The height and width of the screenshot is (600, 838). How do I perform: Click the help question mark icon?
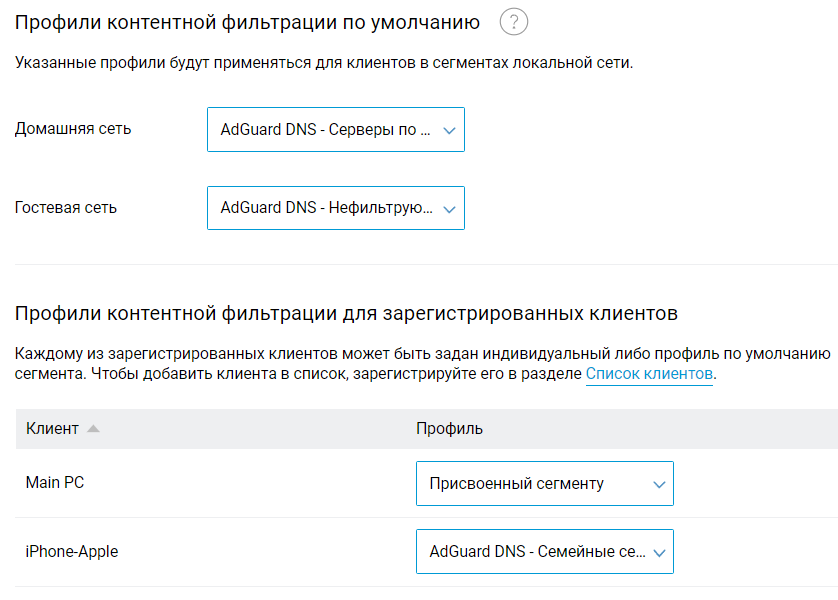pyautogui.click(x=513, y=22)
